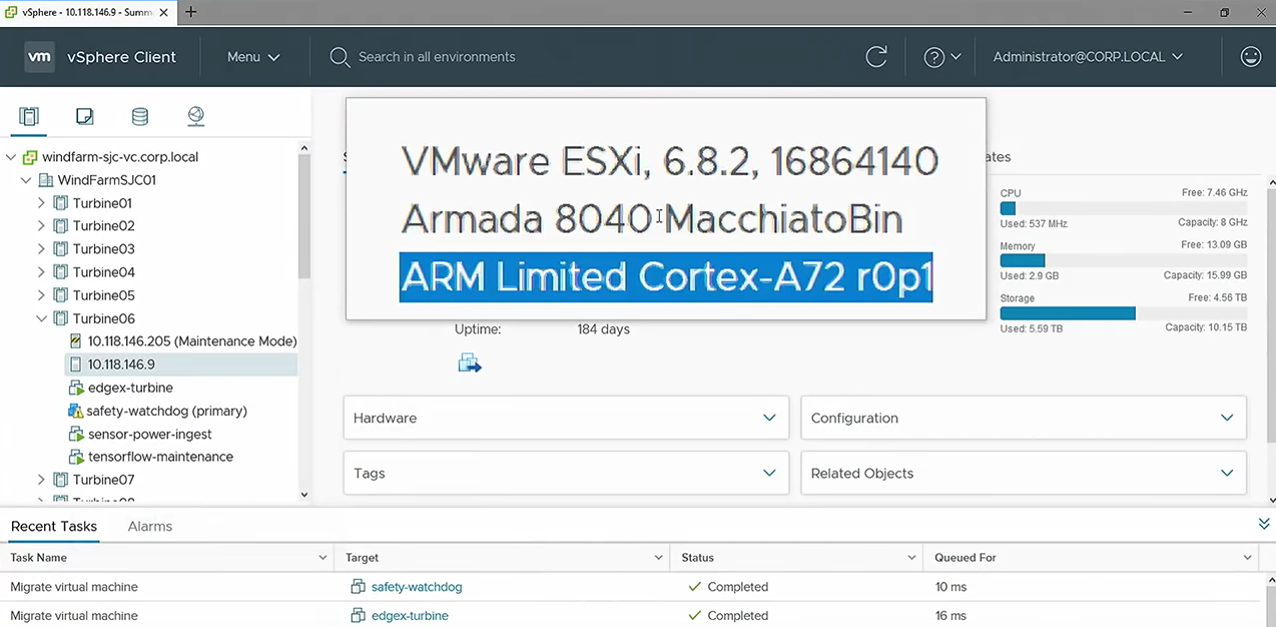1276x627 pixels.
Task: Select host 10.118.146.9 in tree
Action: pyautogui.click(x=121, y=364)
